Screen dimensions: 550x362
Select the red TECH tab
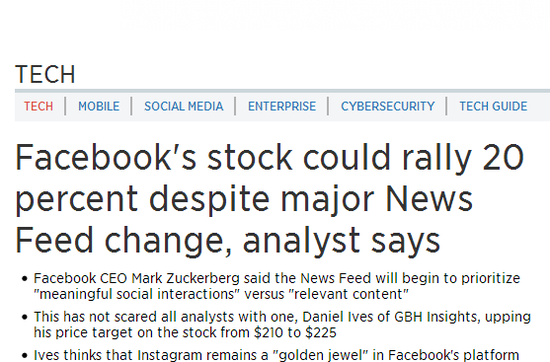click(39, 106)
